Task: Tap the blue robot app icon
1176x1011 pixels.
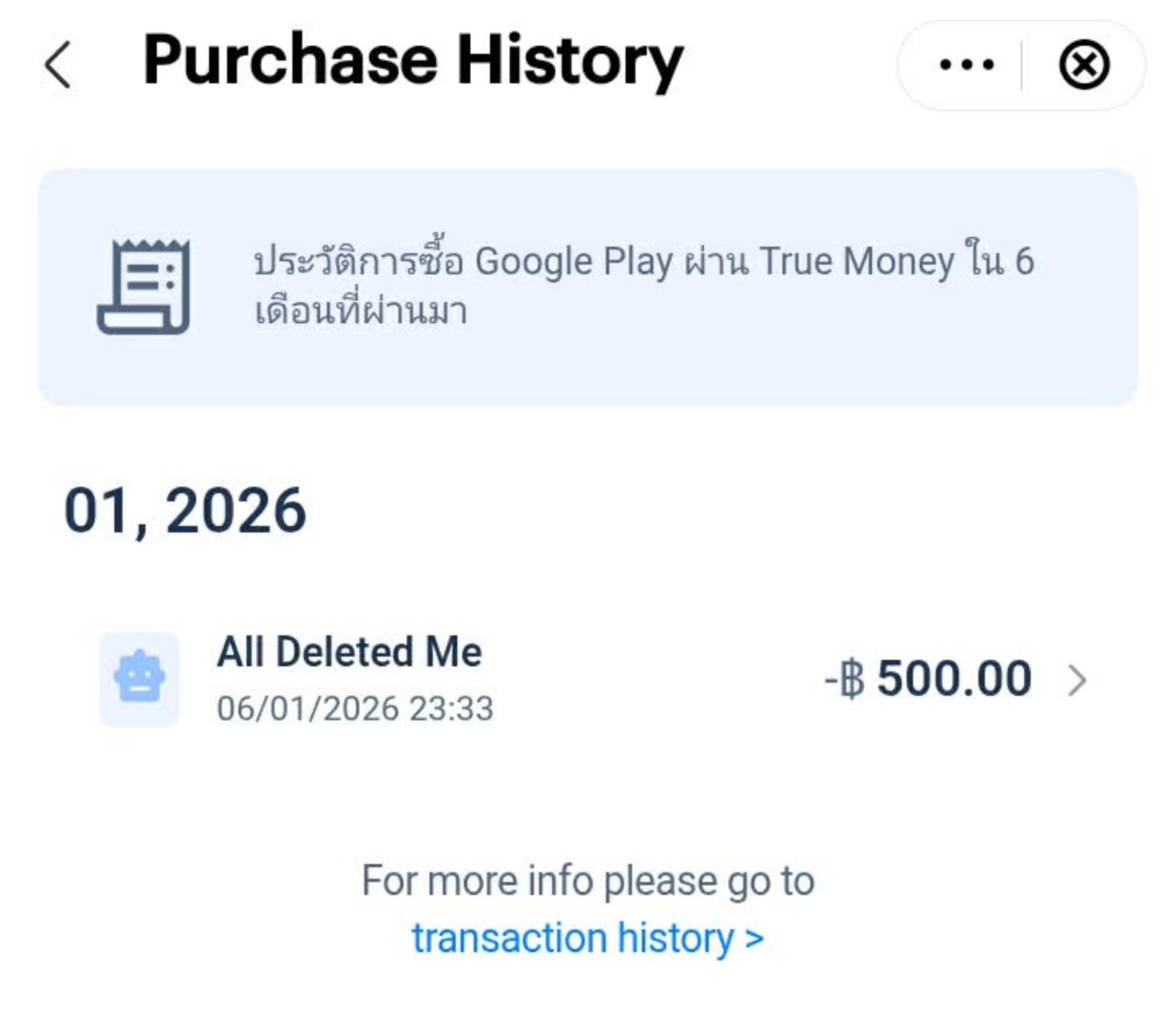Action: coord(140,679)
